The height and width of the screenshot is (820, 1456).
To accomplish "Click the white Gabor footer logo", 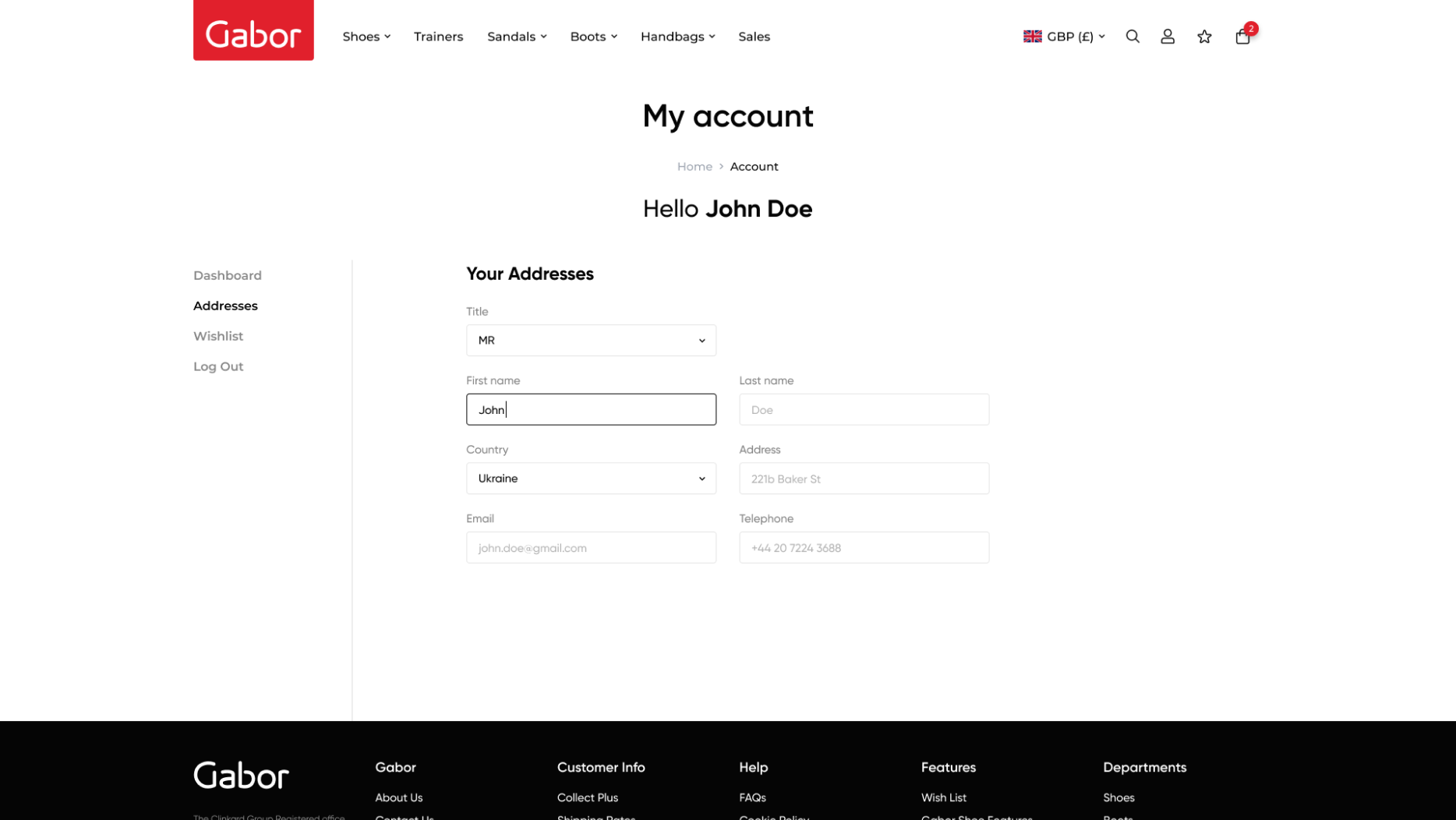I will (241, 775).
